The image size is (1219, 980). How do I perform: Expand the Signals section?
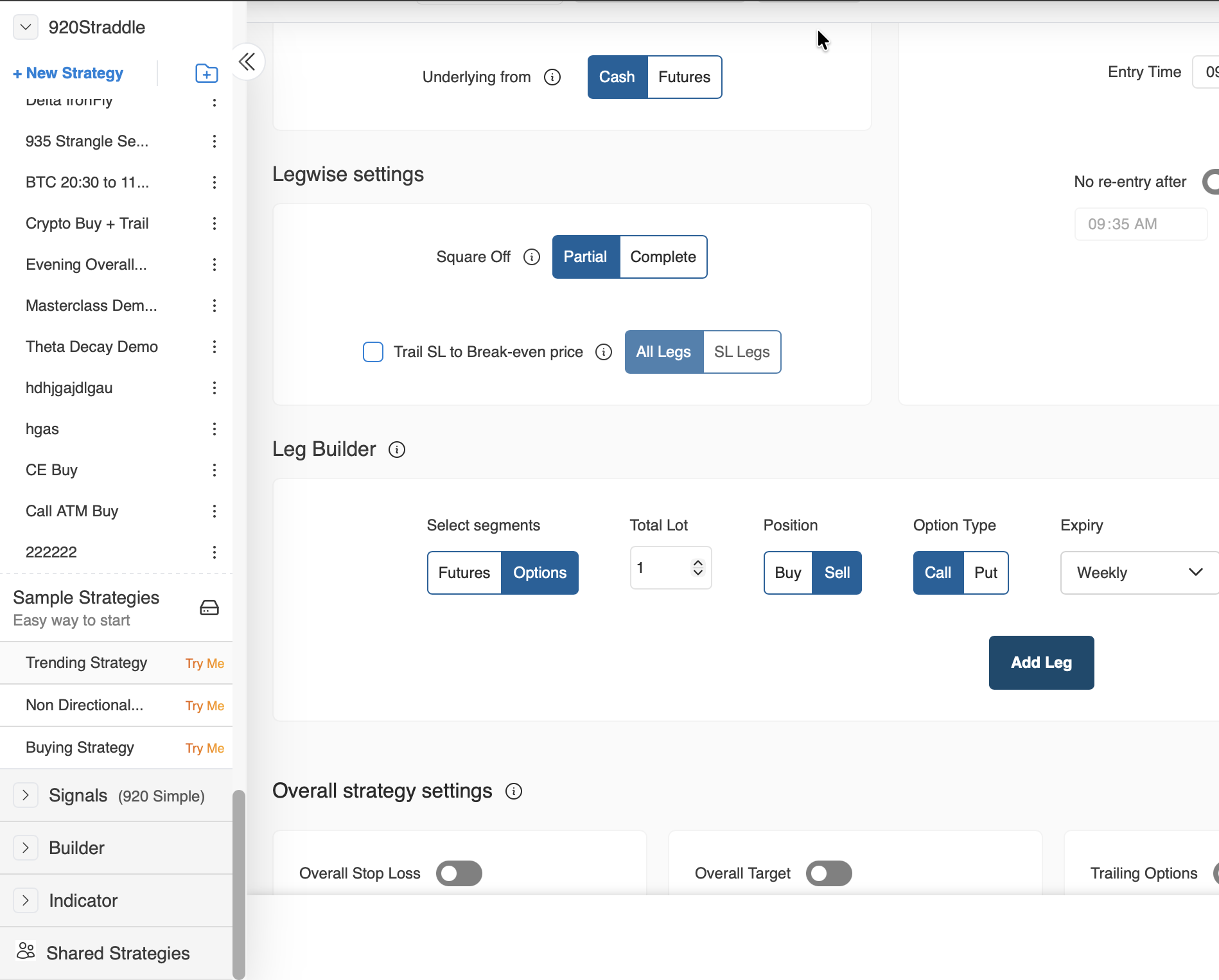(x=26, y=795)
